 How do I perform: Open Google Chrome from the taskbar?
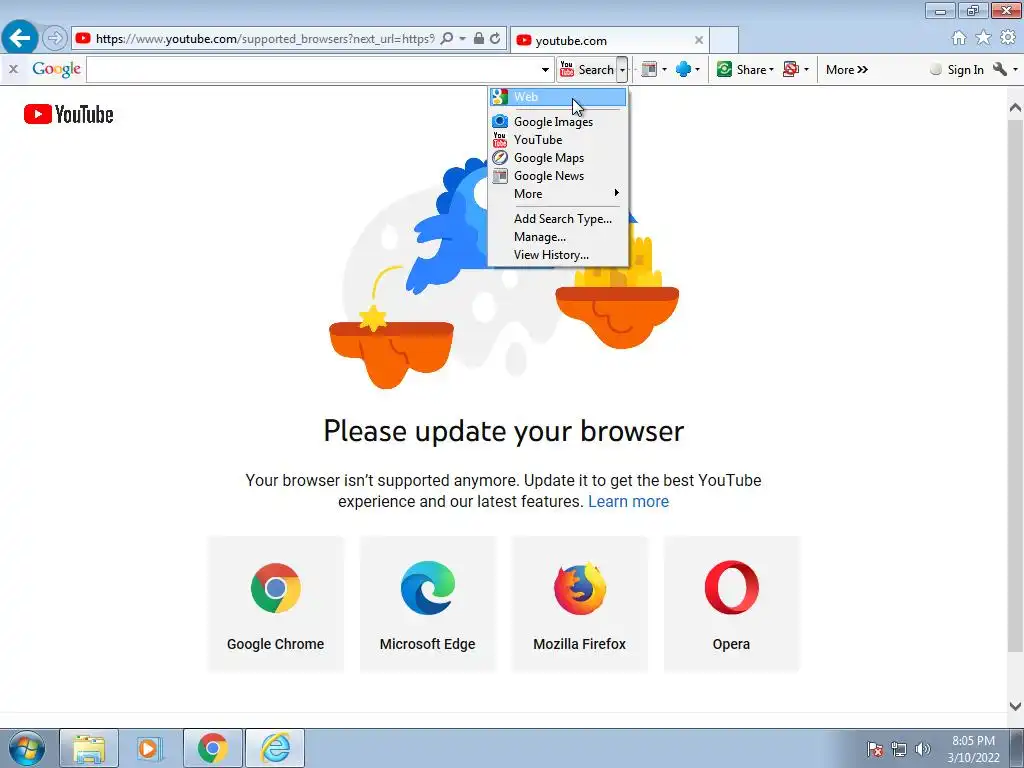pos(213,748)
